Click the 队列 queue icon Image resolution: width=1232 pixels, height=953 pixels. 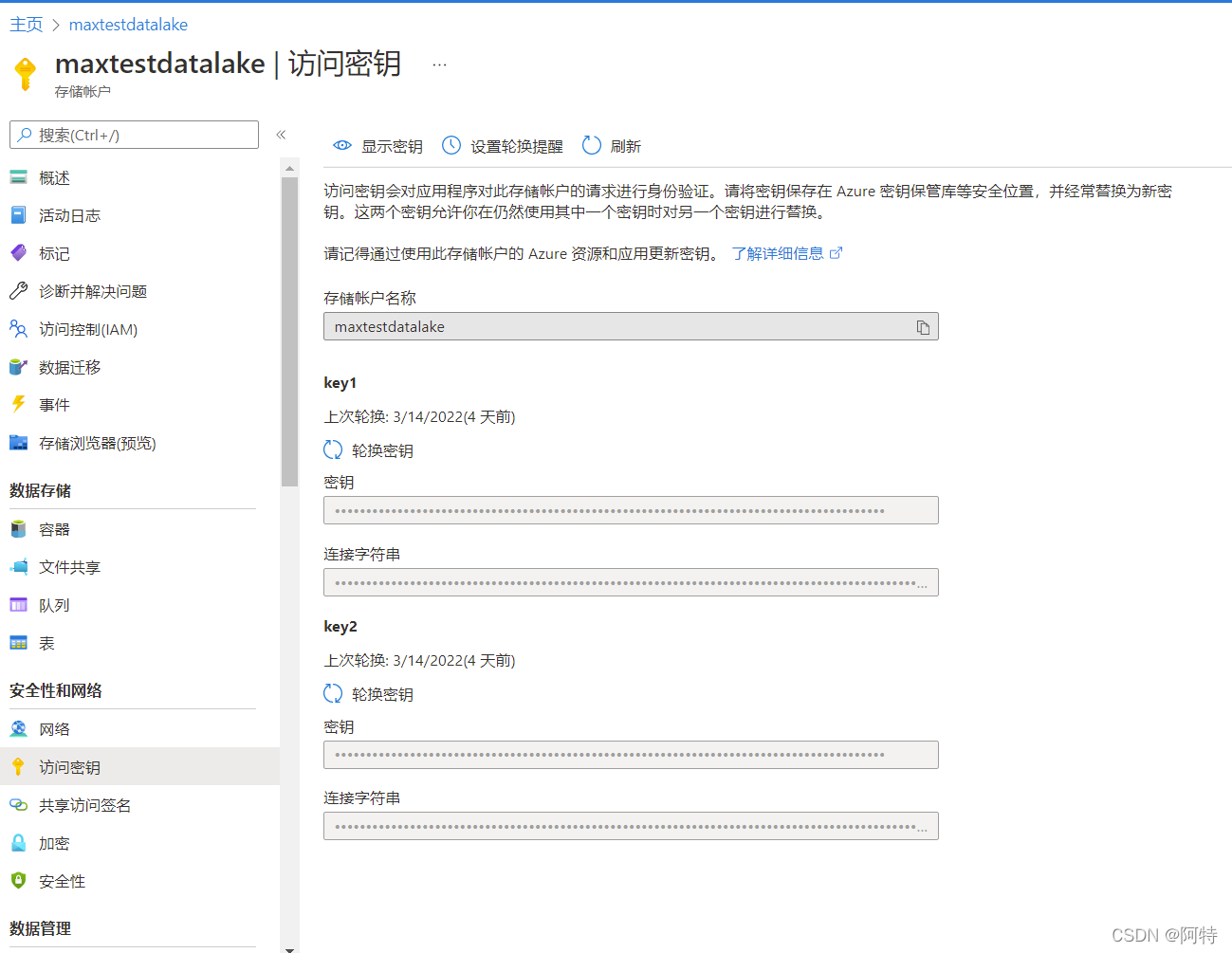18,605
